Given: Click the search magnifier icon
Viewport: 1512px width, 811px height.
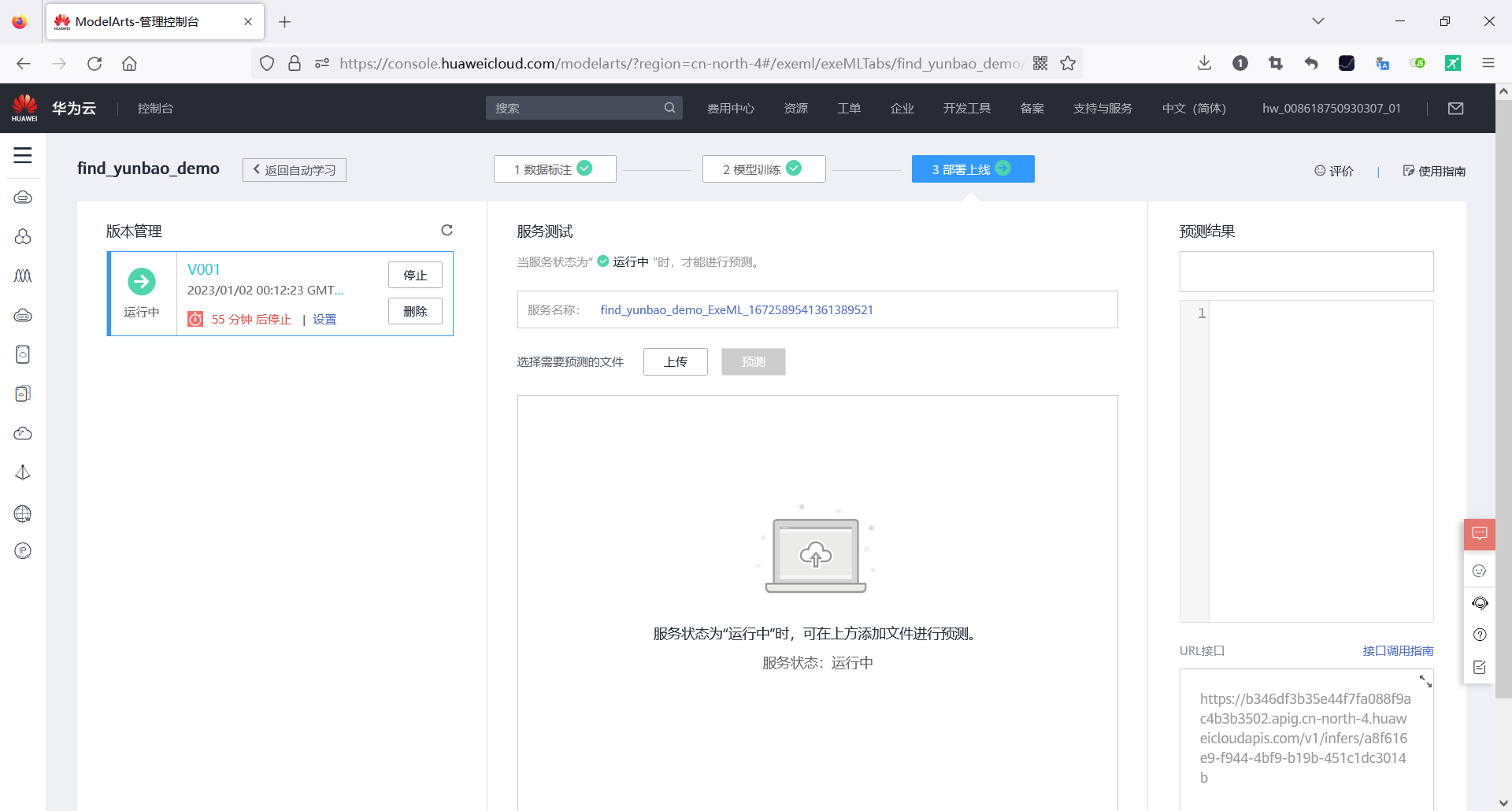Looking at the screenshot, I should click(x=669, y=108).
